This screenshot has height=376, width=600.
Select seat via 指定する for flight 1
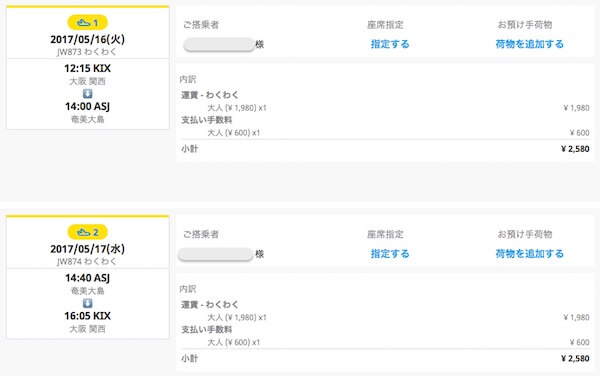coord(390,44)
